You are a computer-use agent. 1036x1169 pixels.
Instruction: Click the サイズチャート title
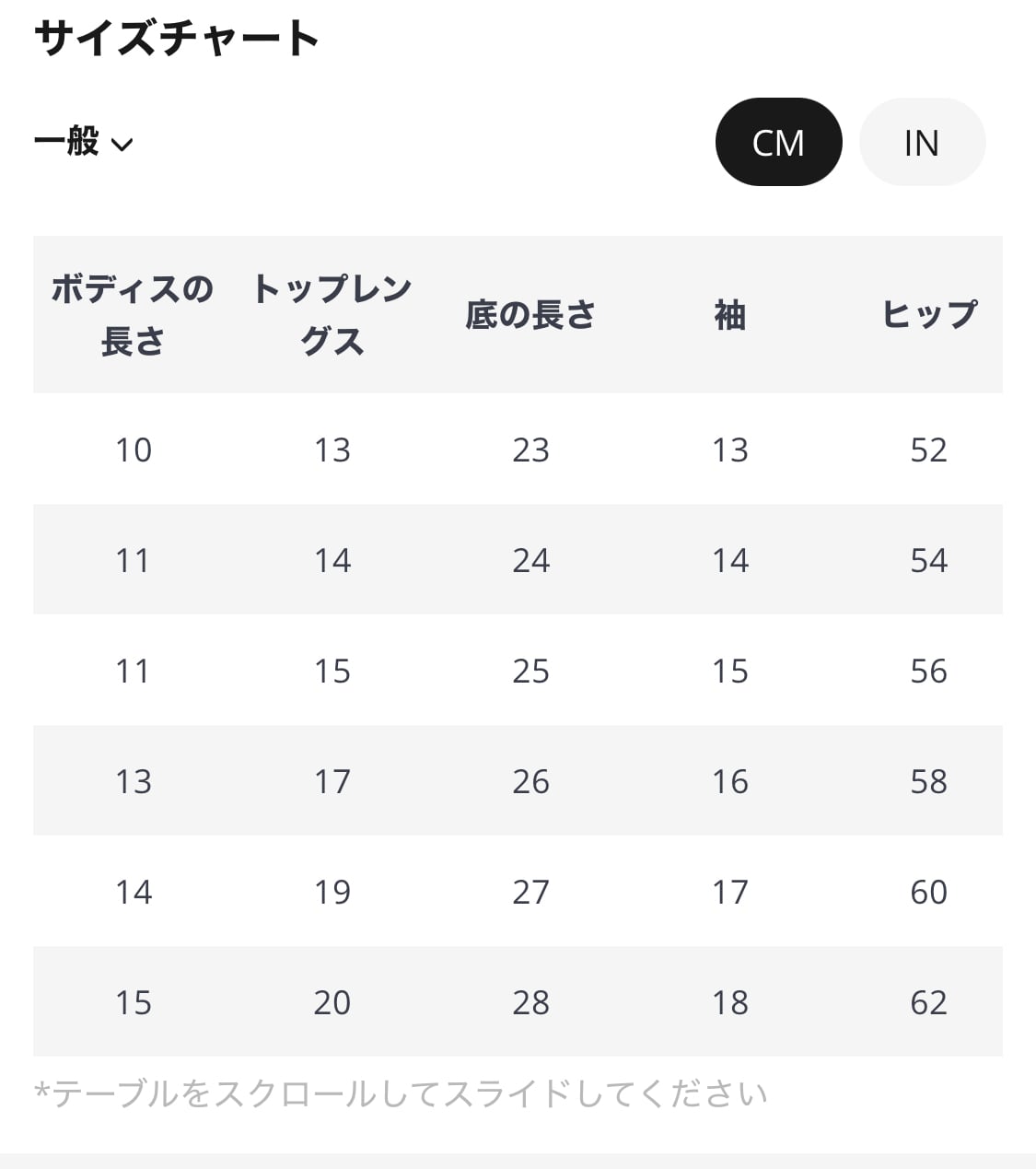177,39
